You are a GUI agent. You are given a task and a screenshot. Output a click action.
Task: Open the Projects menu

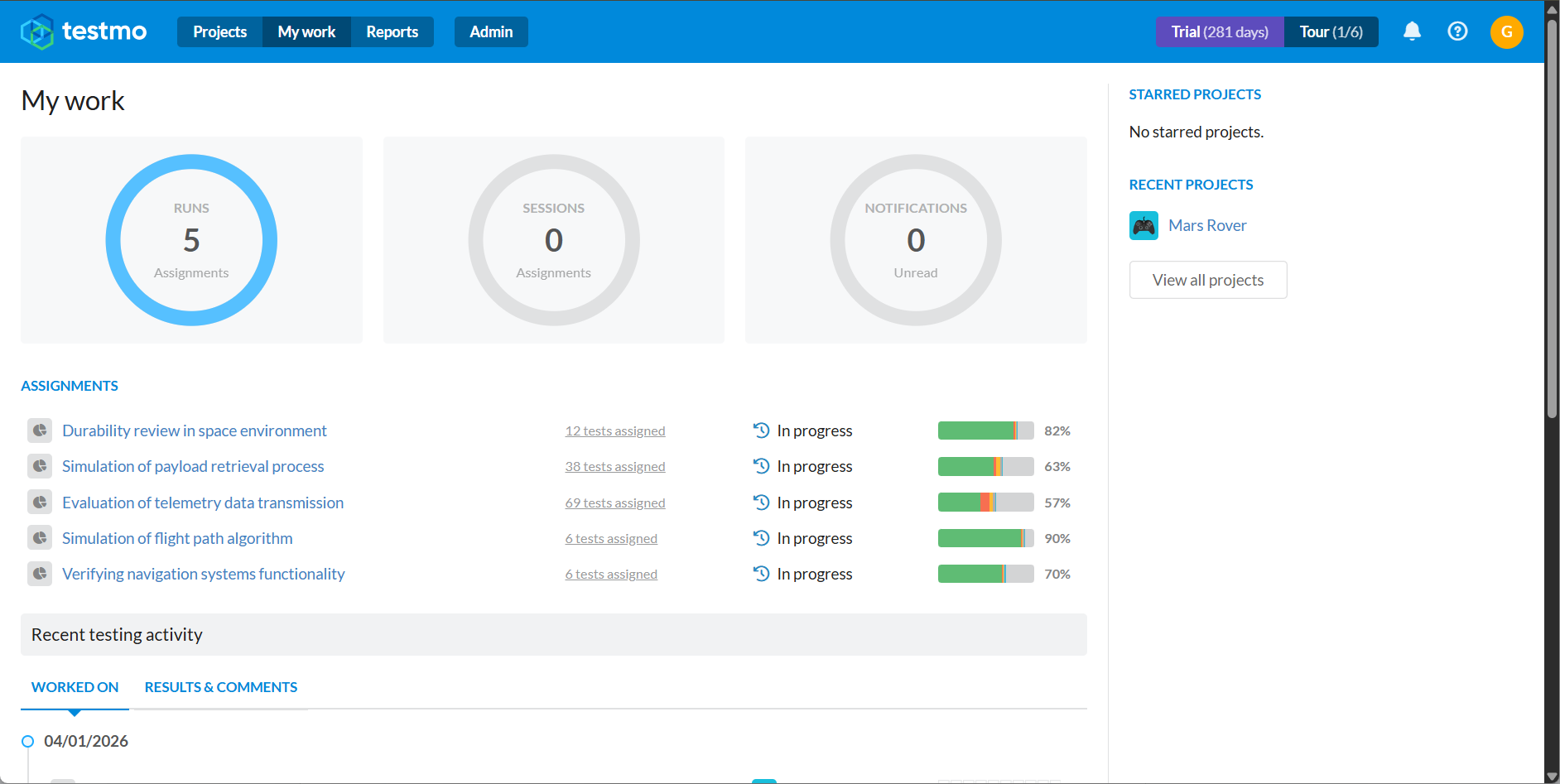pyautogui.click(x=219, y=31)
